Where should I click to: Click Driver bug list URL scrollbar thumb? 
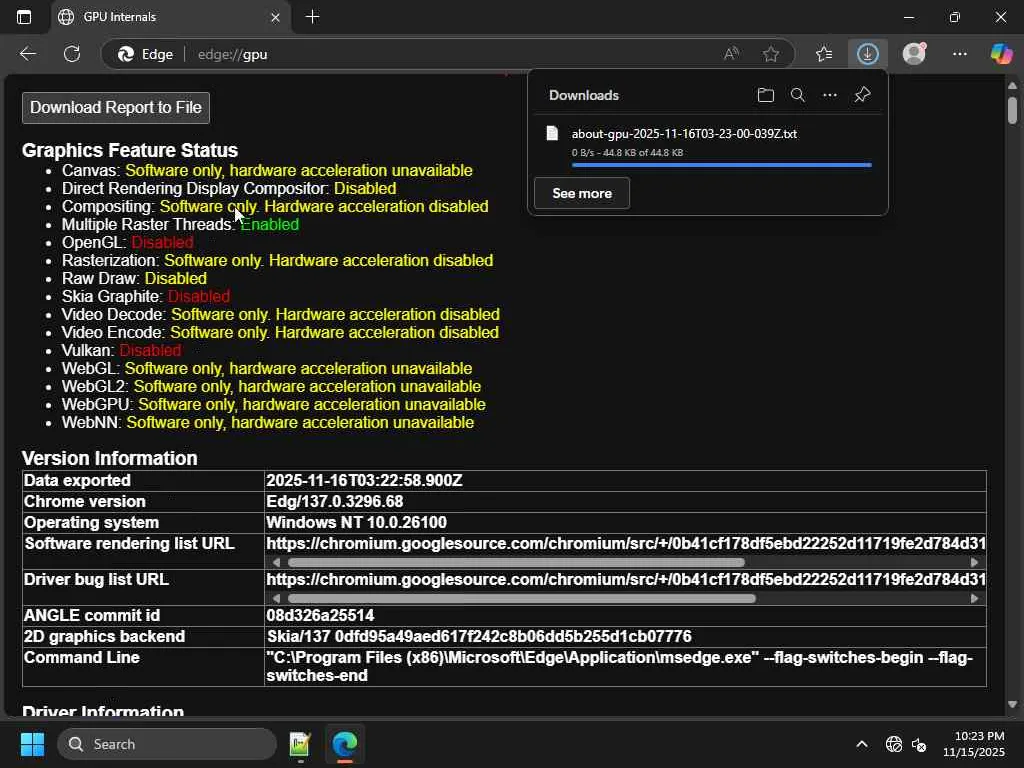point(522,598)
